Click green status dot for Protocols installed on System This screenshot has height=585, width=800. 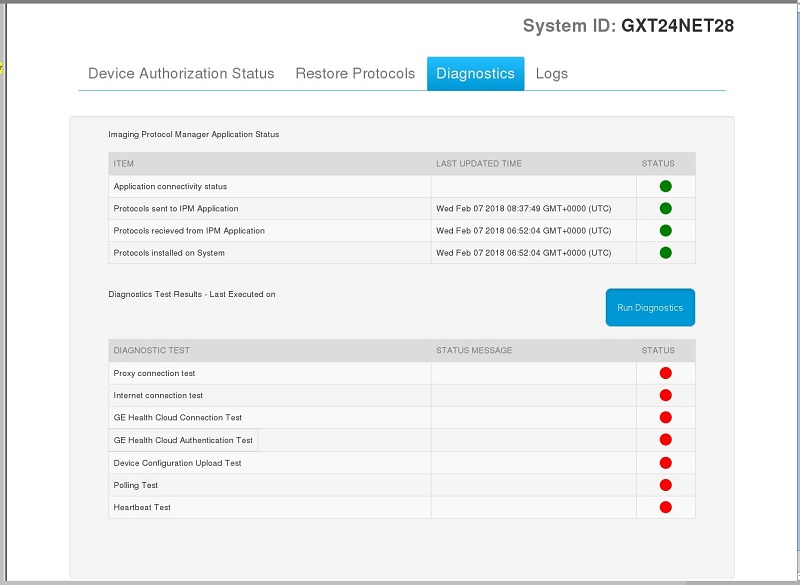(665, 252)
